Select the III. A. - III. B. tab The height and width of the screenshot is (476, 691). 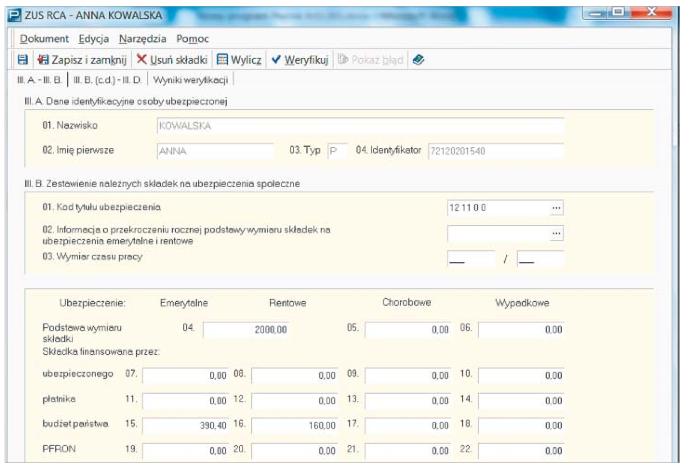click(40, 80)
